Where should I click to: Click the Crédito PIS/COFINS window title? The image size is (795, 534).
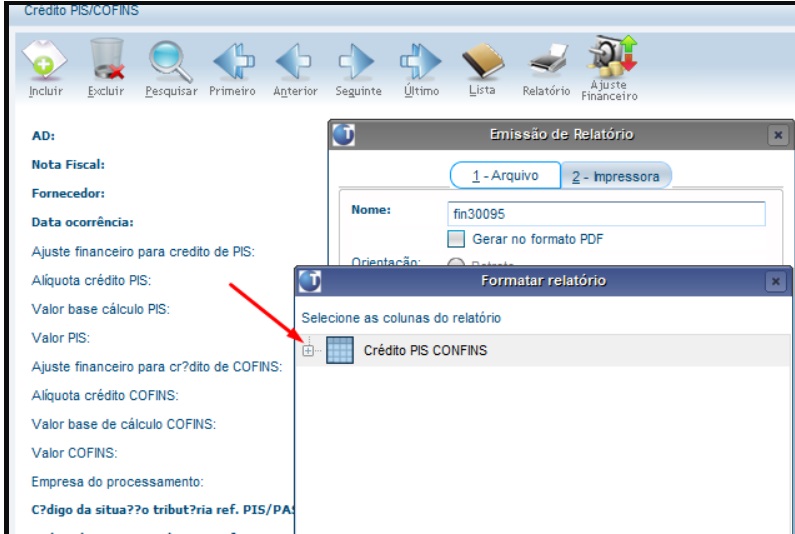82,10
